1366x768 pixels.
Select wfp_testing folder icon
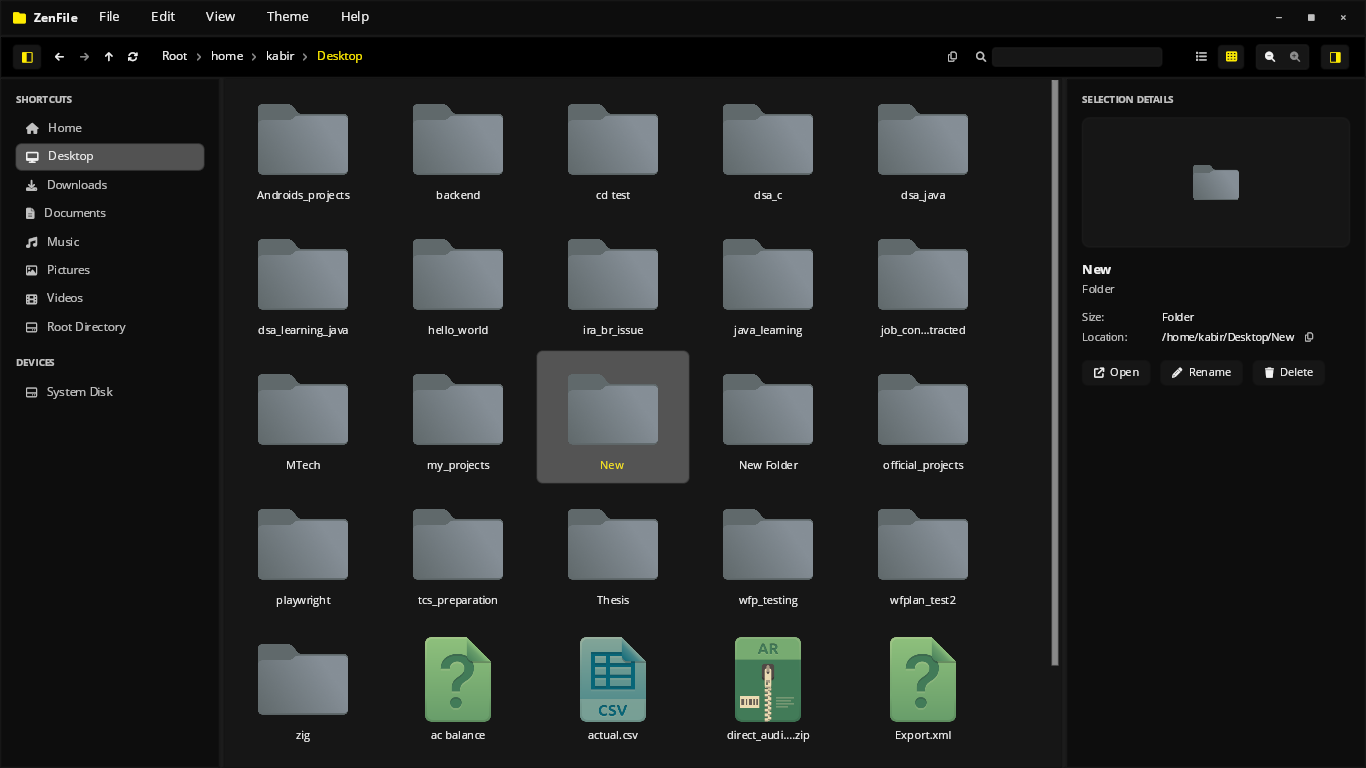pyautogui.click(x=768, y=545)
